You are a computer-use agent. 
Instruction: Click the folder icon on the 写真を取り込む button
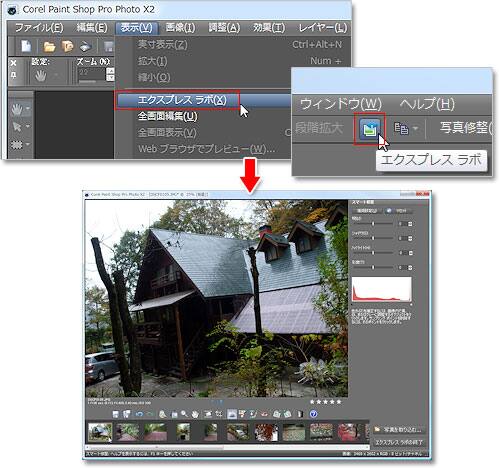coord(378,429)
